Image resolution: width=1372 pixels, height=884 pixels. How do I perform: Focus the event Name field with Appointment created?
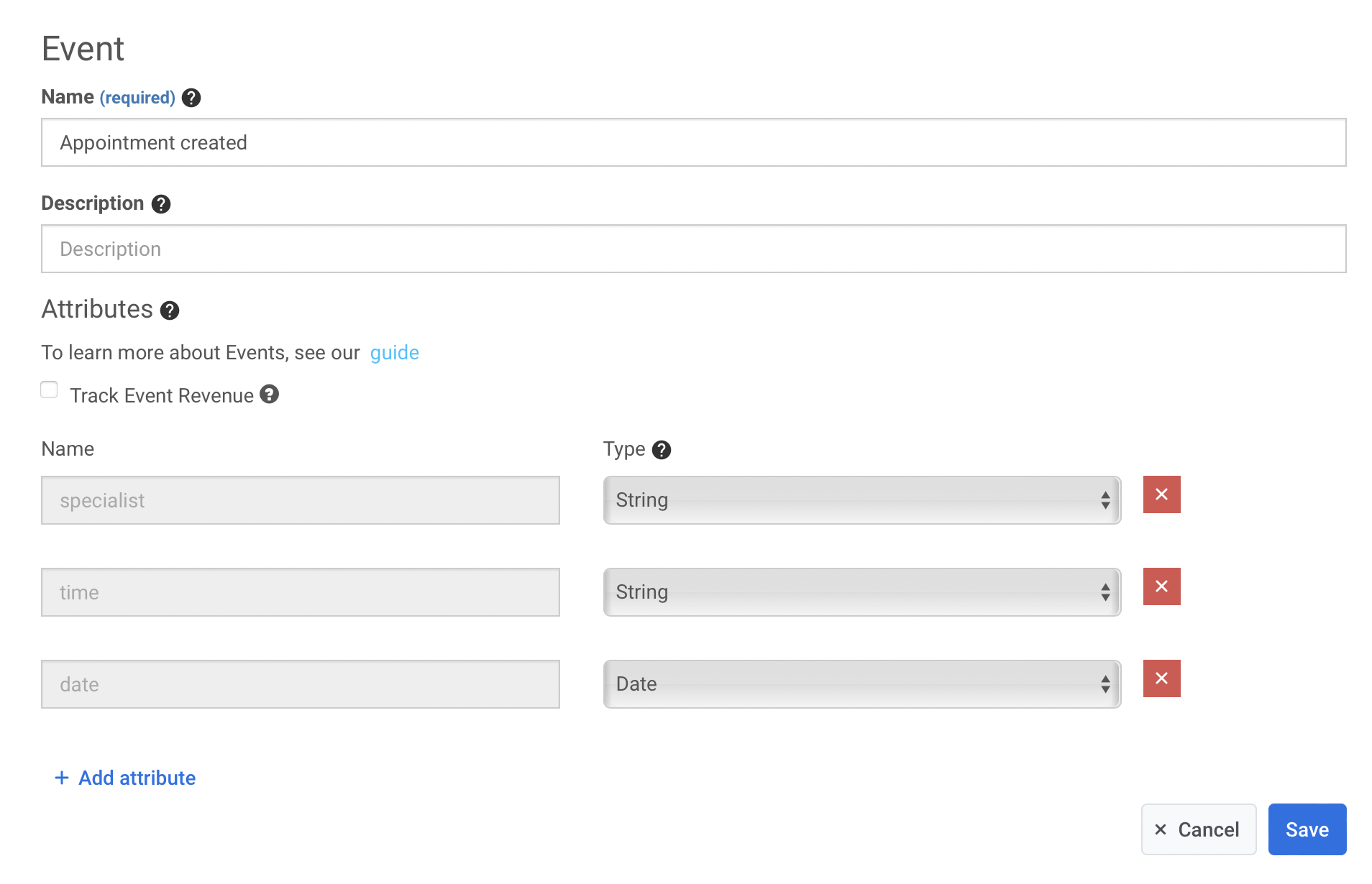click(693, 142)
